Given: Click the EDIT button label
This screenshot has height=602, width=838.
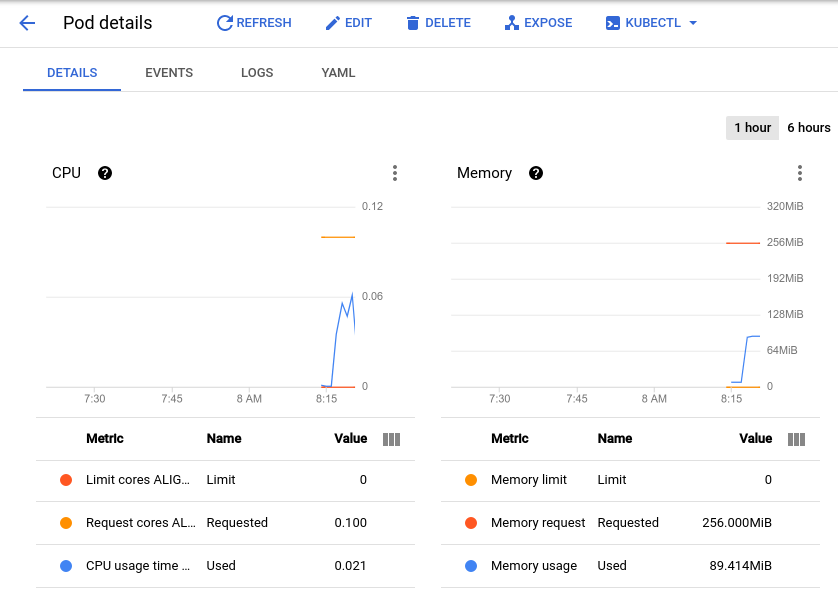Looking at the screenshot, I should pyautogui.click(x=358, y=23).
